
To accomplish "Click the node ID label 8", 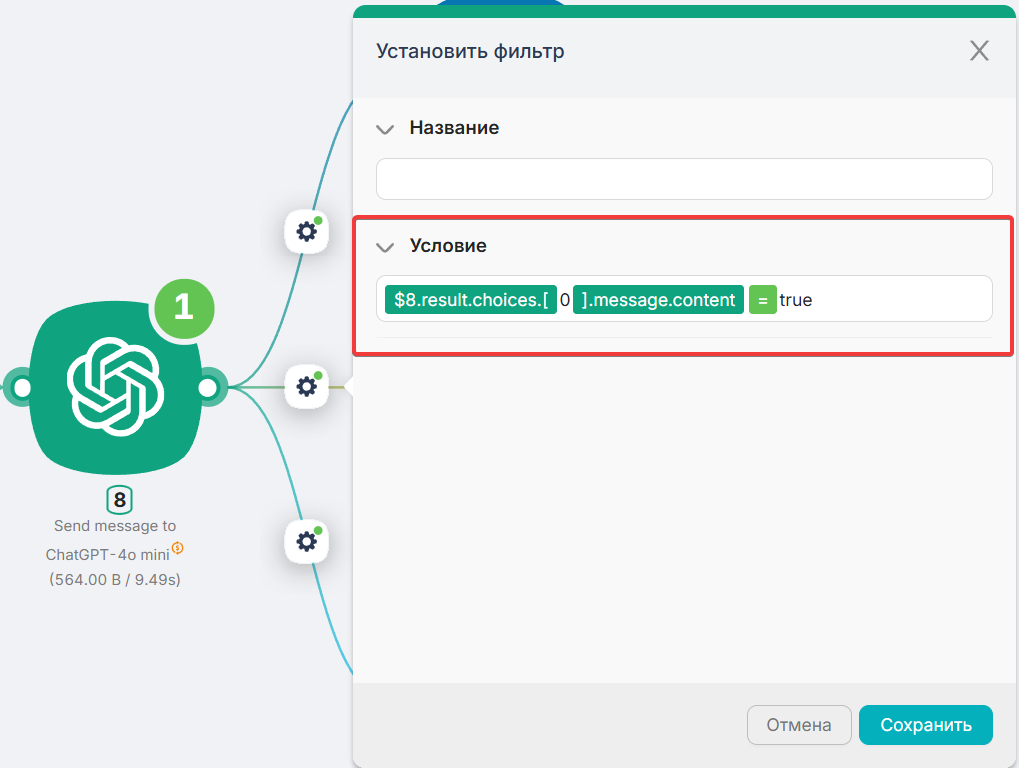I will 119,500.
